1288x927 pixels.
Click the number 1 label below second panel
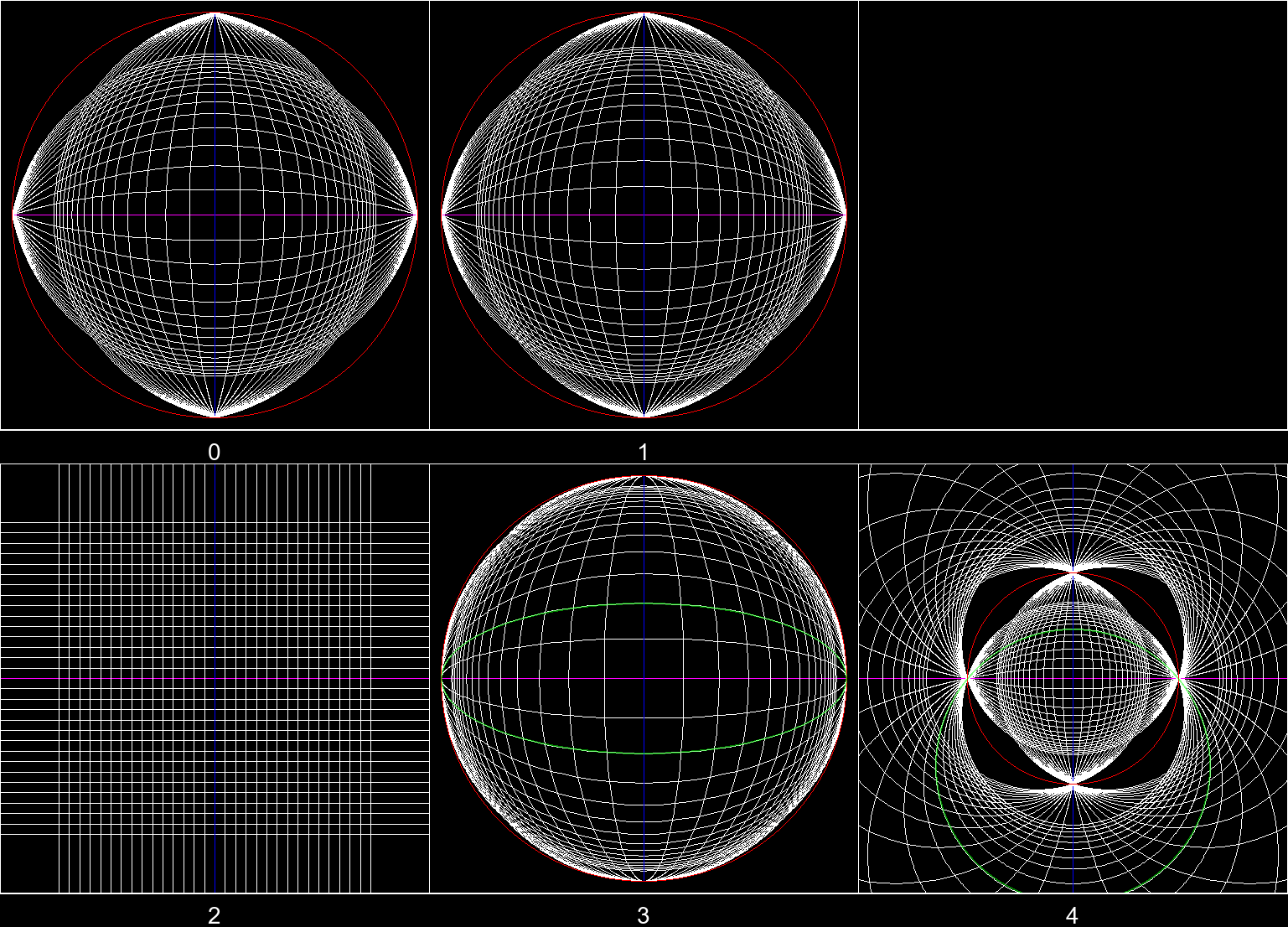644,451
